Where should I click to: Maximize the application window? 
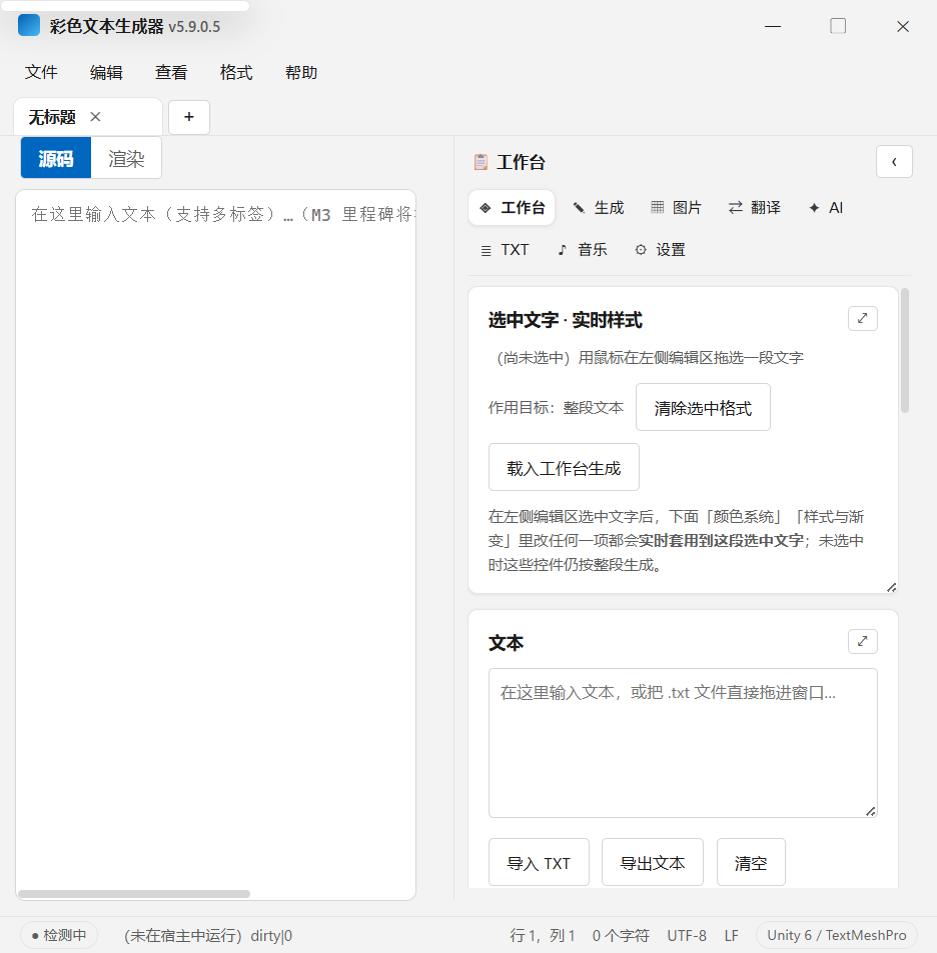pyautogui.click(x=838, y=26)
